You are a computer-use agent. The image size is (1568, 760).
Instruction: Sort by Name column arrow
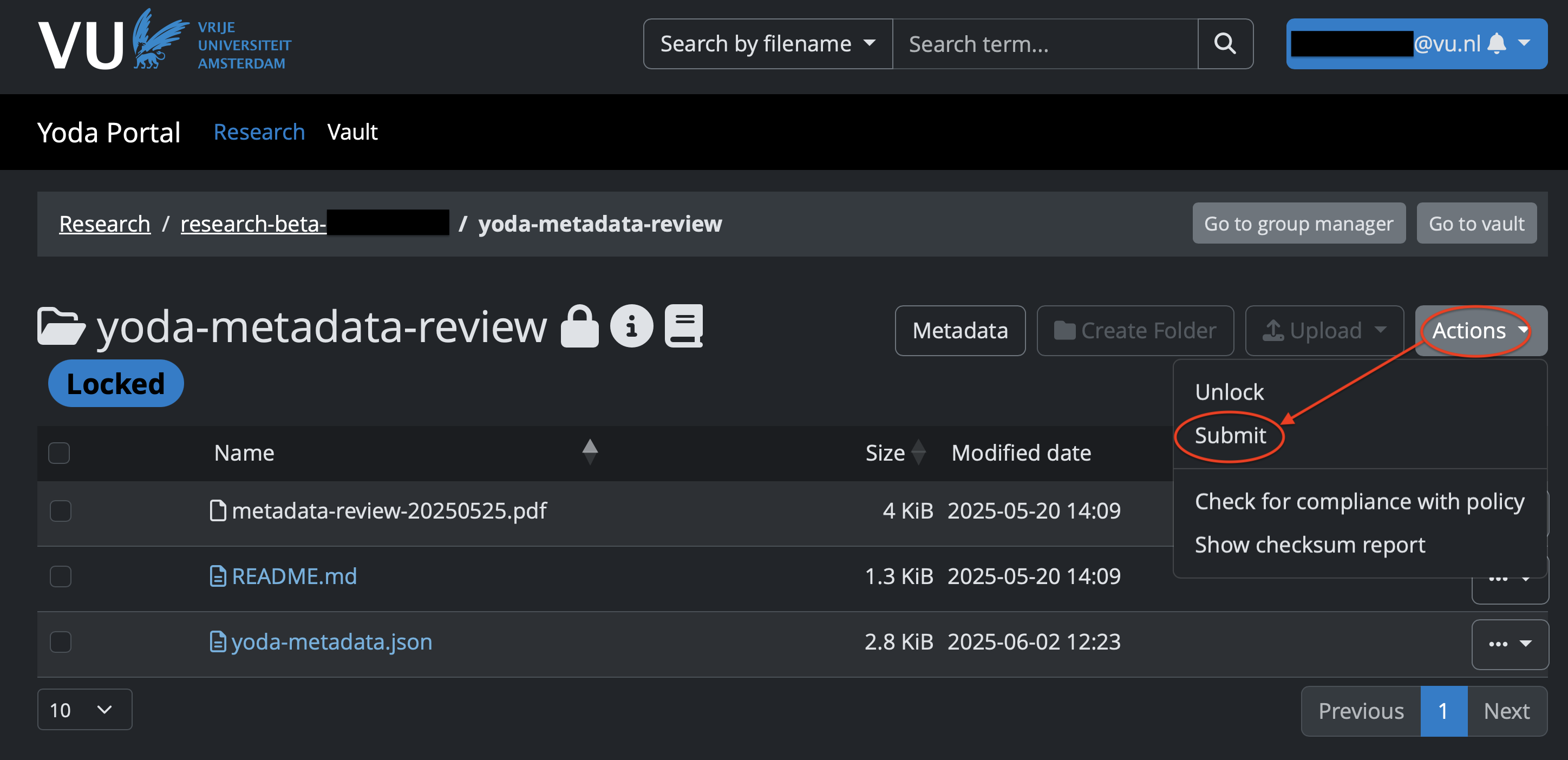click(x=590, y=452)
